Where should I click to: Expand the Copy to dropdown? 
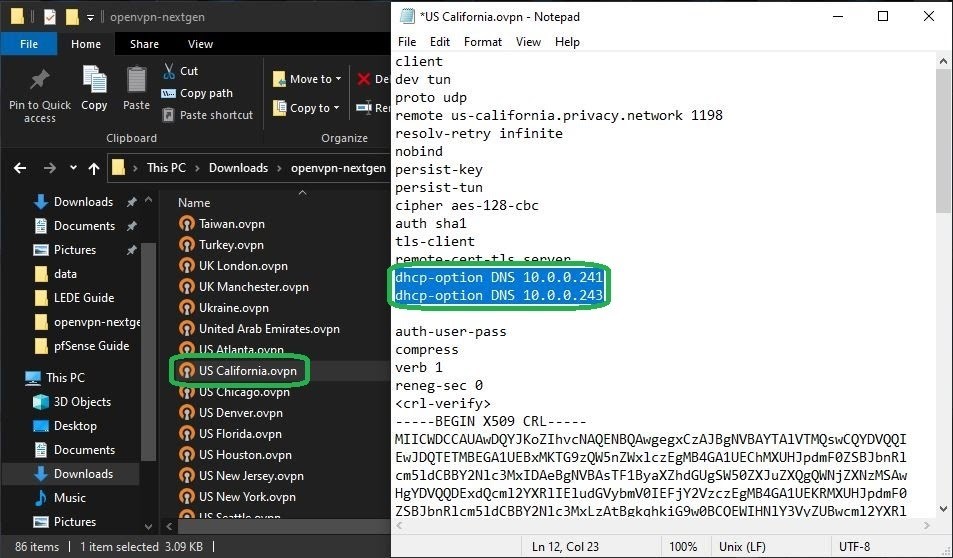[x=338, y=108]
